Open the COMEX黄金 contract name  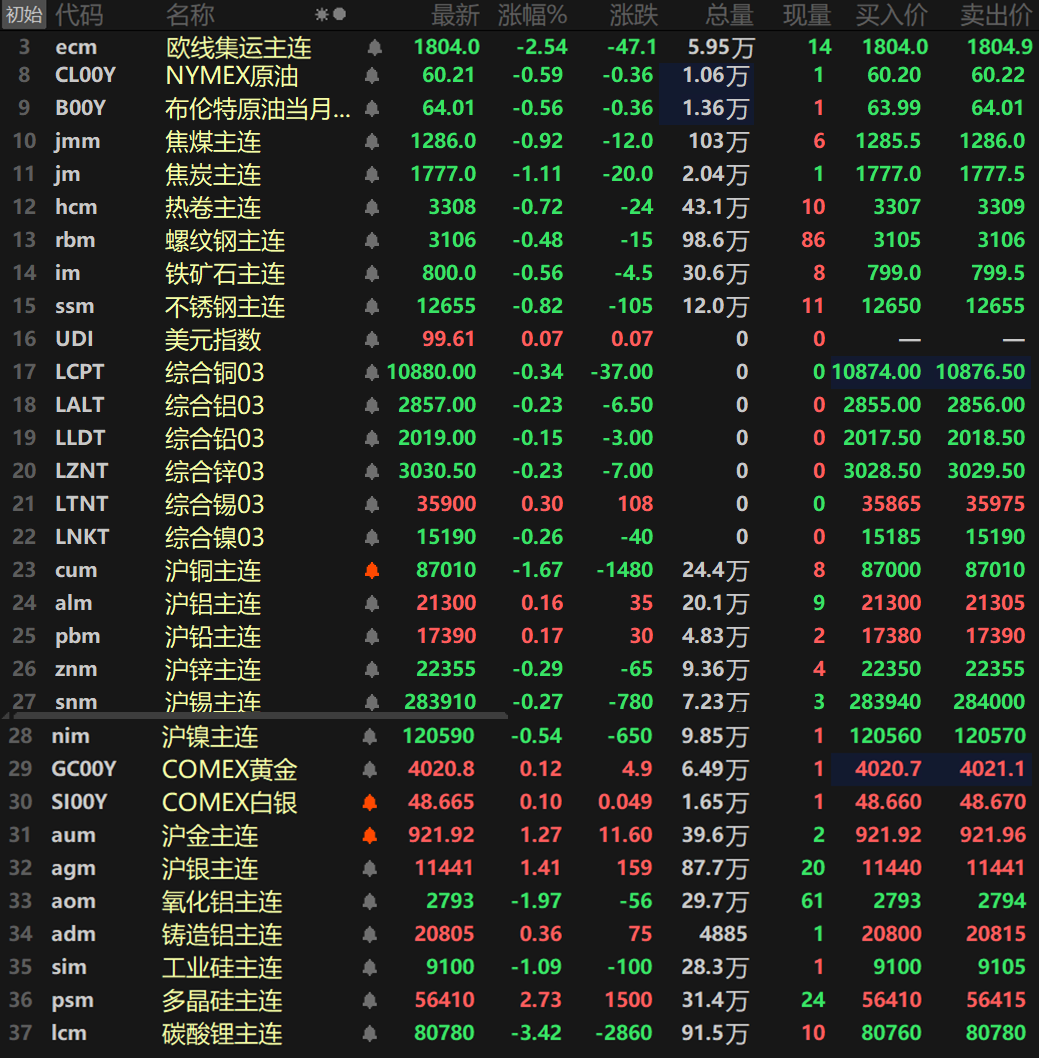click(230, 770)
